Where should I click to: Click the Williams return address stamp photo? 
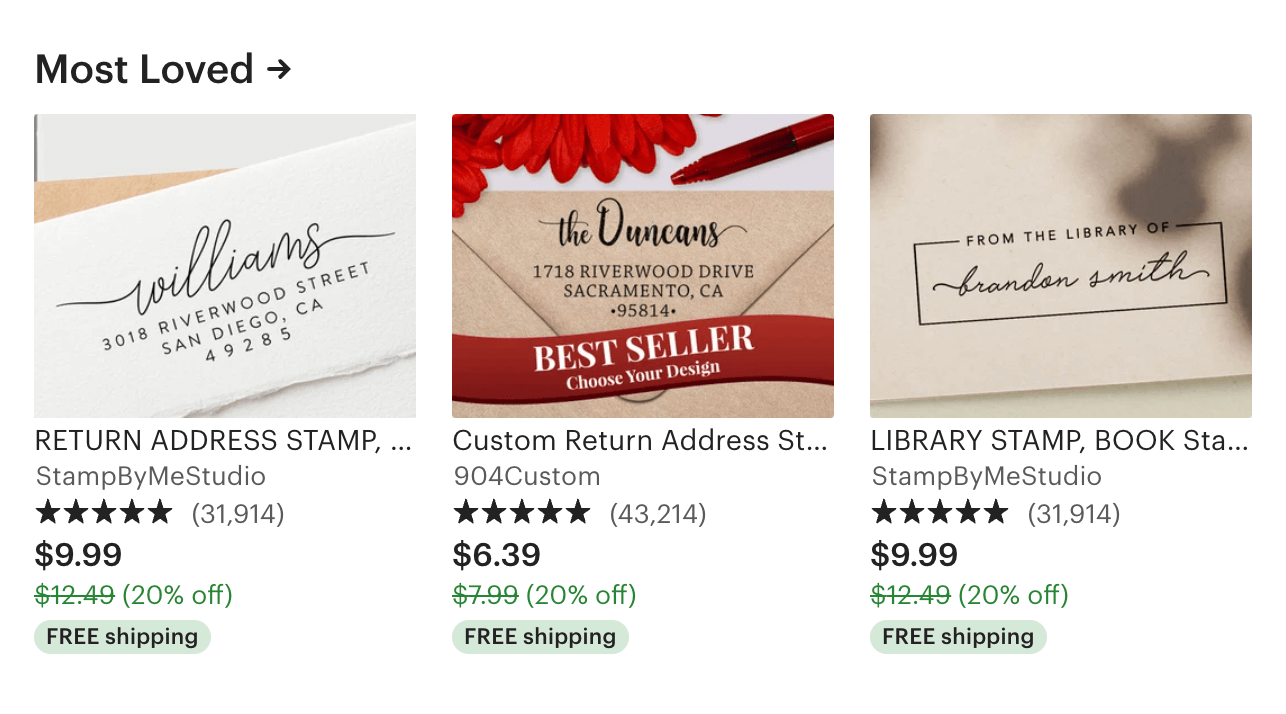pyautogui.click(x=224, y=265)
